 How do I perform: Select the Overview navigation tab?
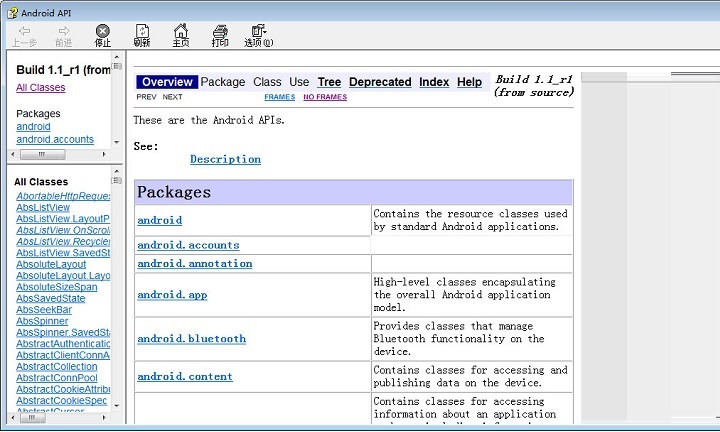(x=167, y=82)
